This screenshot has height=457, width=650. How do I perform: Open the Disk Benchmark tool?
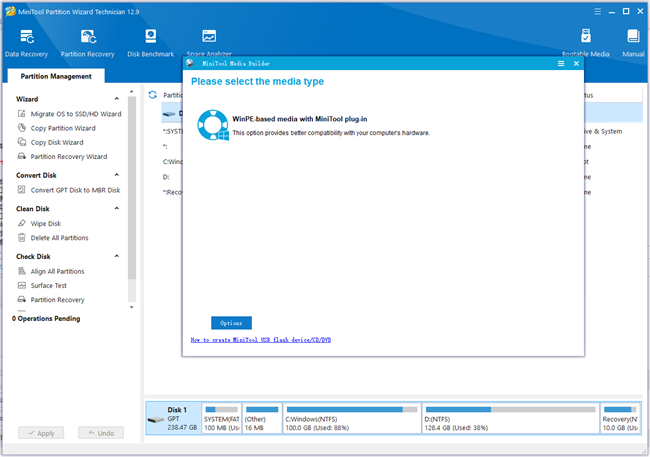point(150,42)
